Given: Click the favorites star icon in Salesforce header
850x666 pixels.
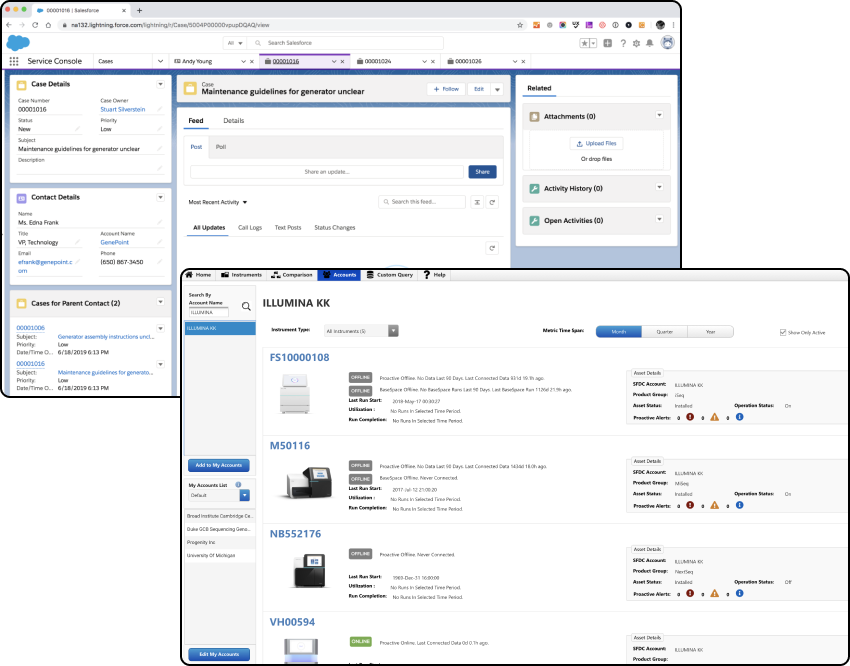Looking at the screenshot, I should (x=584, y=43).
